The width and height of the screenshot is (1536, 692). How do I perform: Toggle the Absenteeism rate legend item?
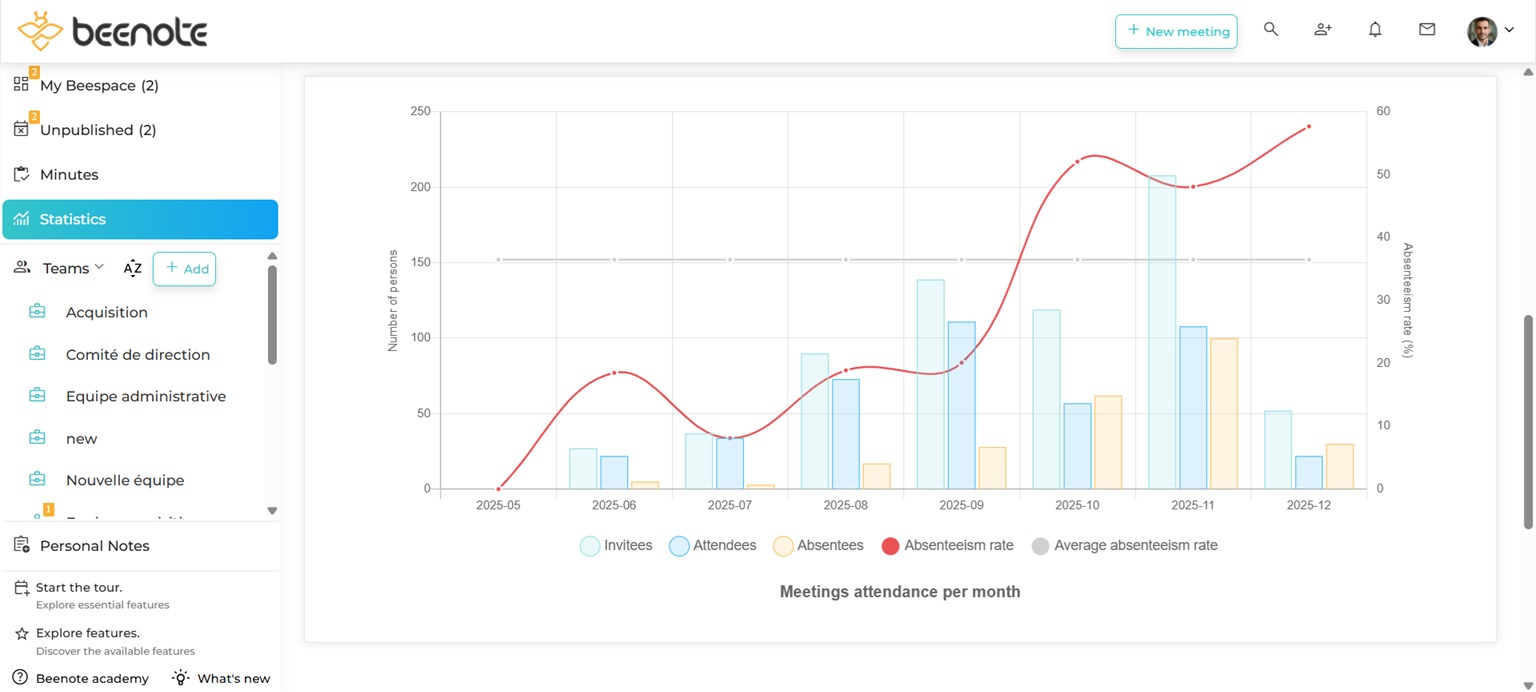946,545
